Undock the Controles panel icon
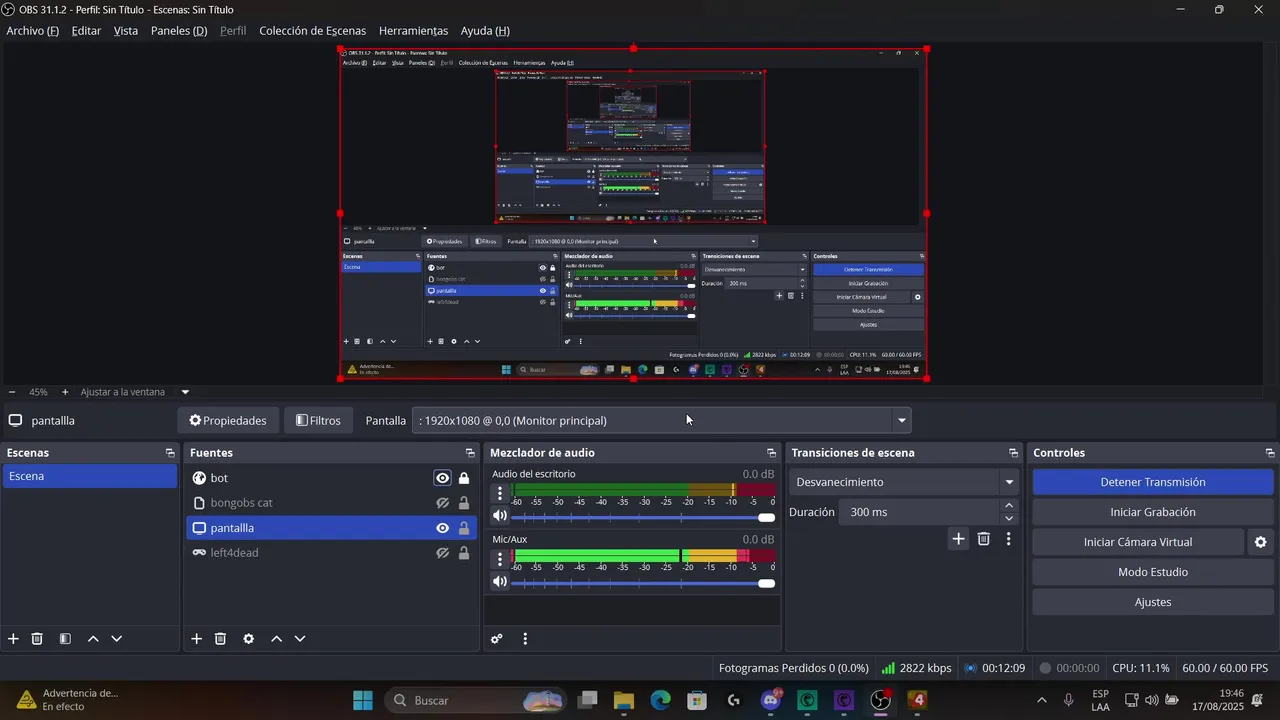This screenshot has width=1280, height=720. pos(1270,453)
